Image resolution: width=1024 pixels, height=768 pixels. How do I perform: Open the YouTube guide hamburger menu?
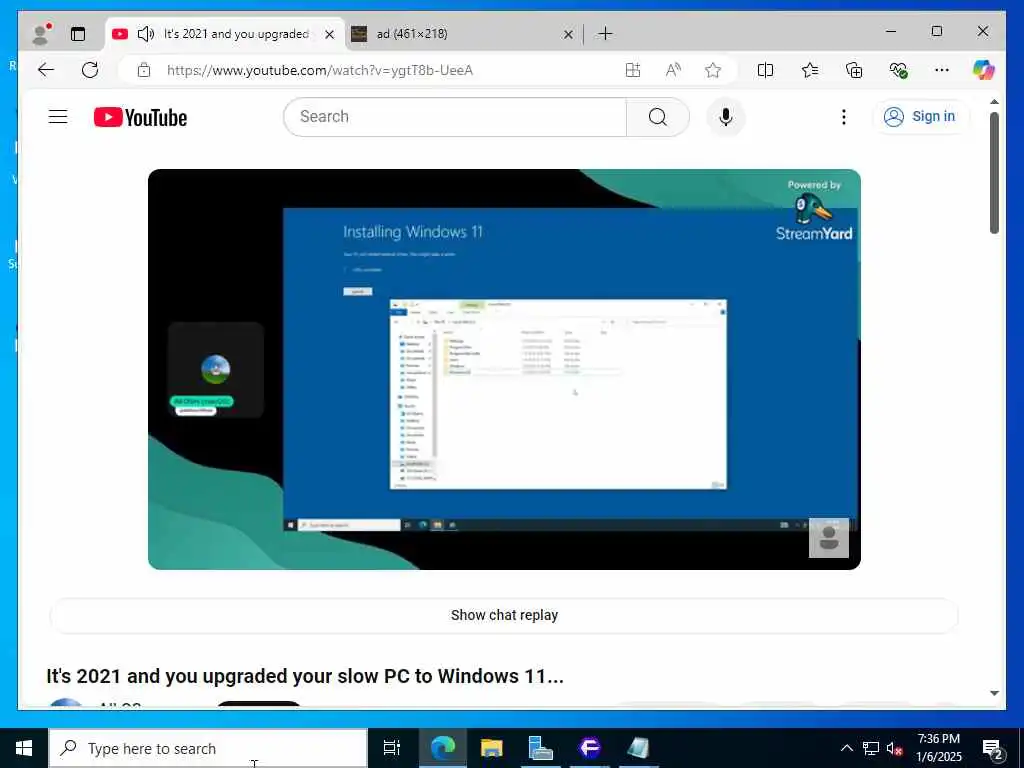(58, 117)
